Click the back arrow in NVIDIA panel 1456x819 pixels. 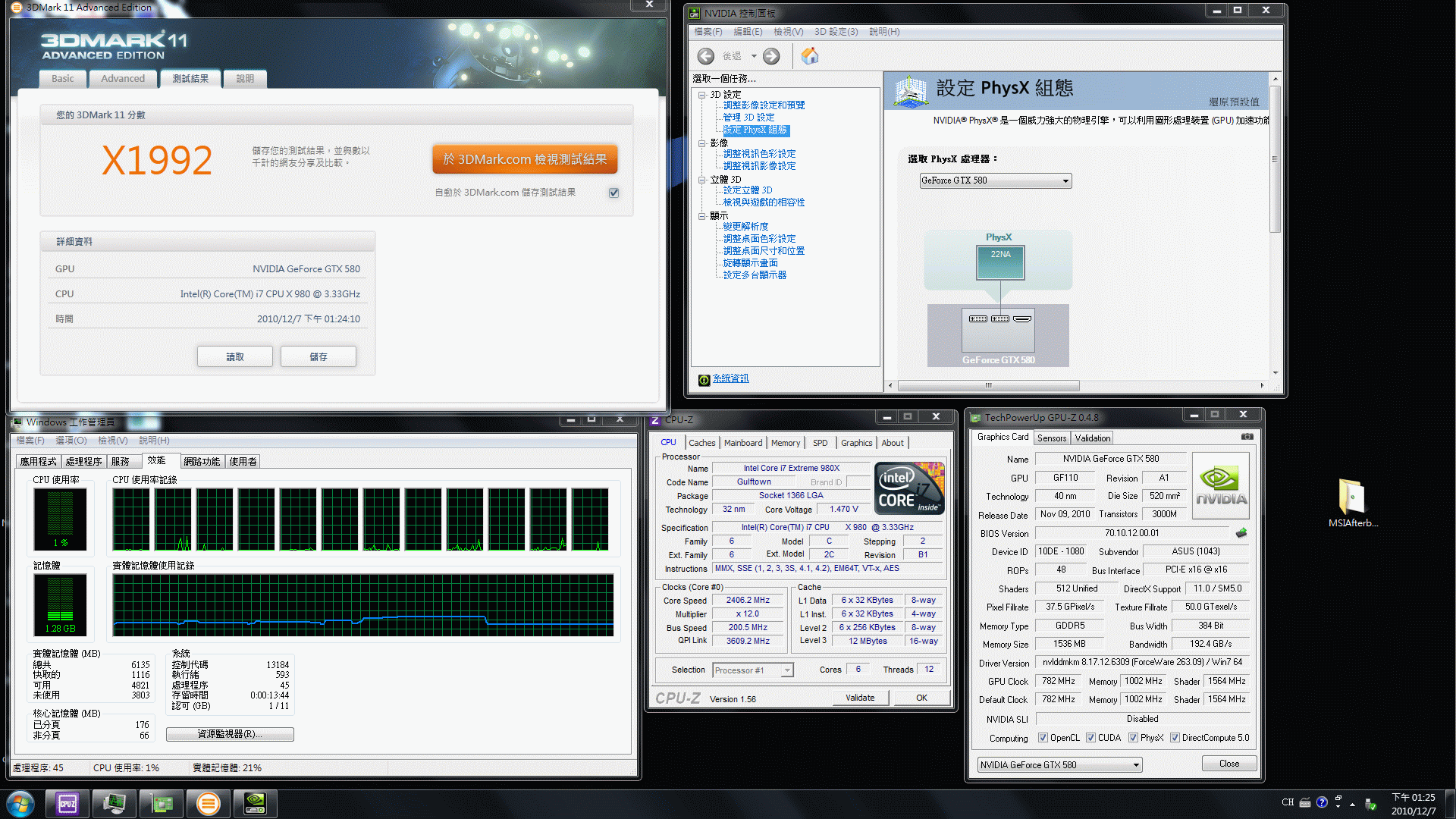(x=706, y=56)
